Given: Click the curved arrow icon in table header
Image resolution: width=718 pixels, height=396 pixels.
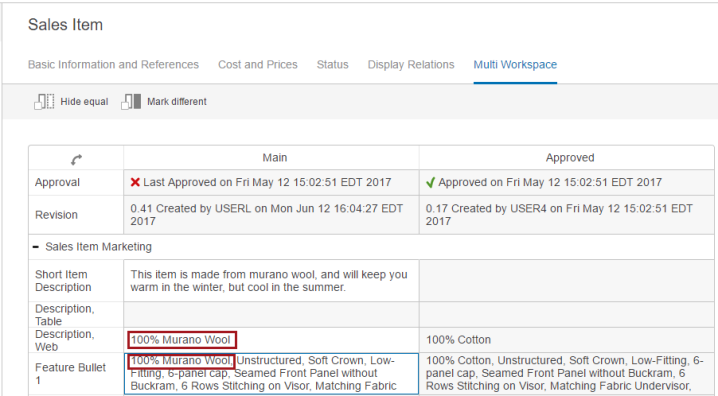Looking at the screenshot, I should click(76, 159).
